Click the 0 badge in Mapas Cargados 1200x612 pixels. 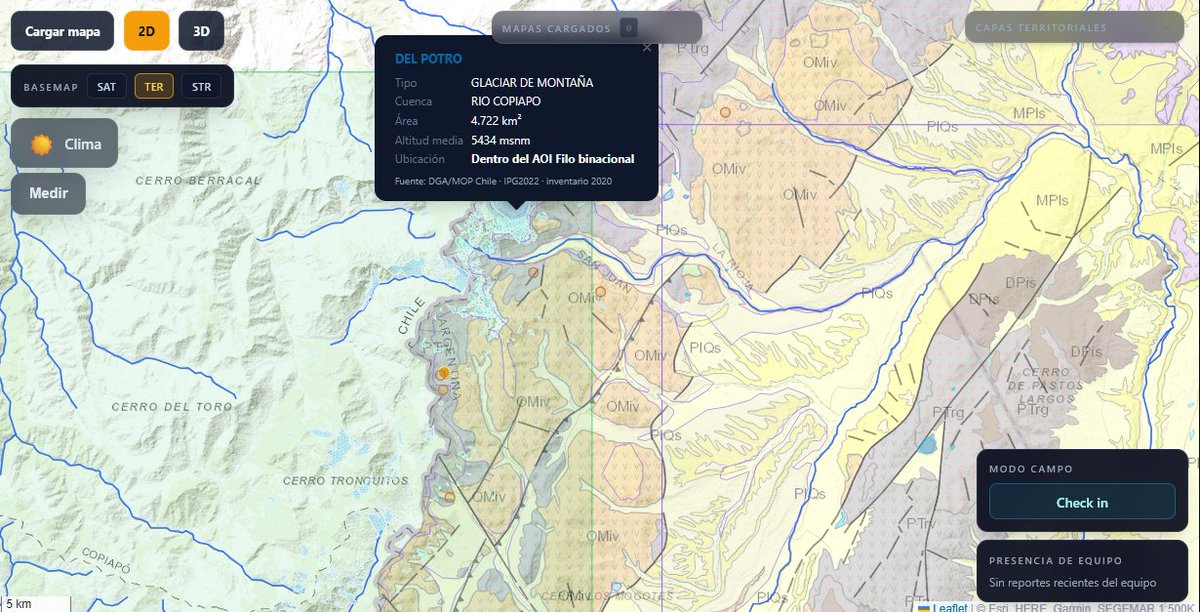(628, 28)
